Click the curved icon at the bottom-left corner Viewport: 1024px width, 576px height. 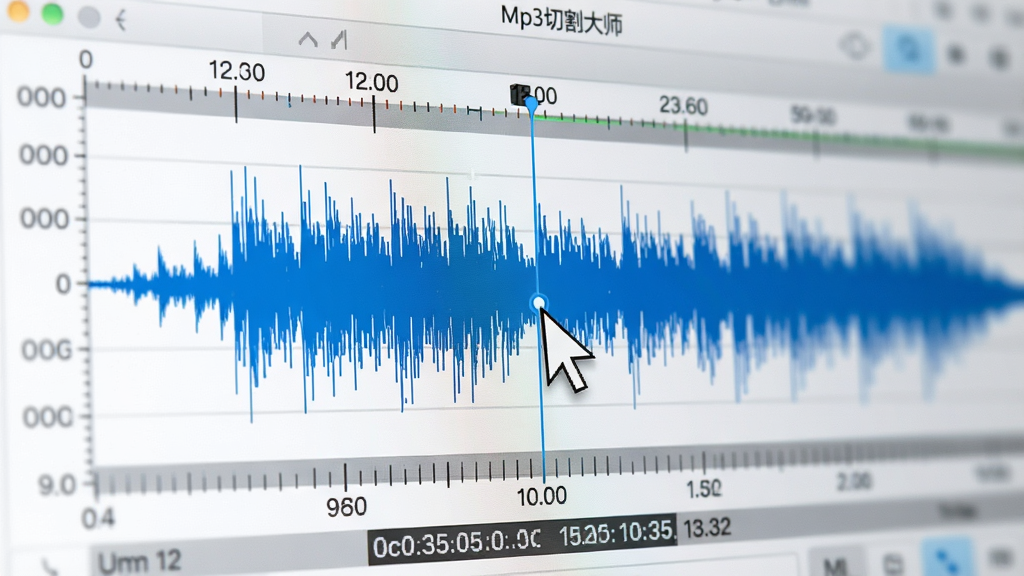49,566
